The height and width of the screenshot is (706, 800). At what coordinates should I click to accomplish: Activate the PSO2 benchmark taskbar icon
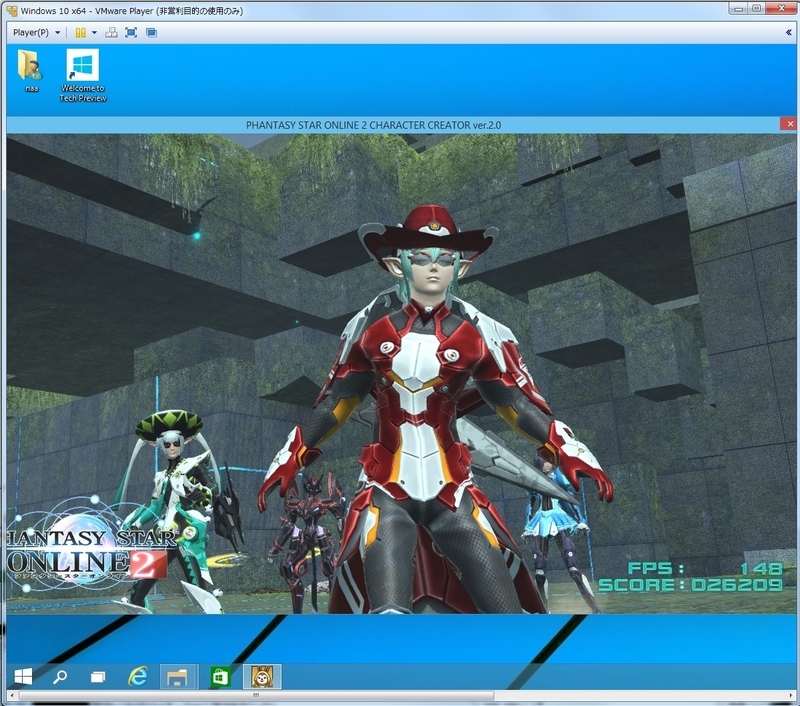coord(262,677)
